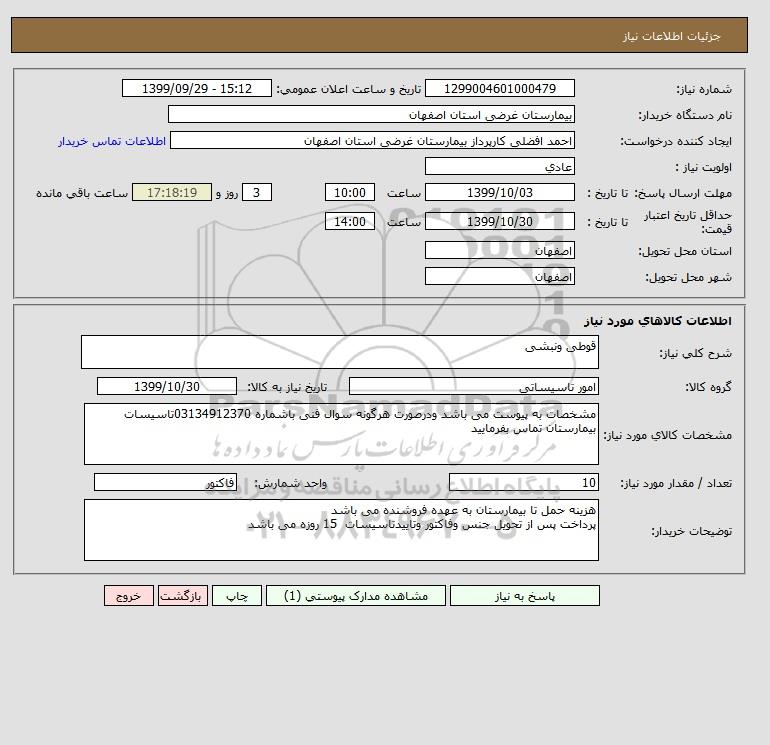770x745 pixels.
Task: Click the شهر محل تحویل label
Action: click(x=688, y=277)
